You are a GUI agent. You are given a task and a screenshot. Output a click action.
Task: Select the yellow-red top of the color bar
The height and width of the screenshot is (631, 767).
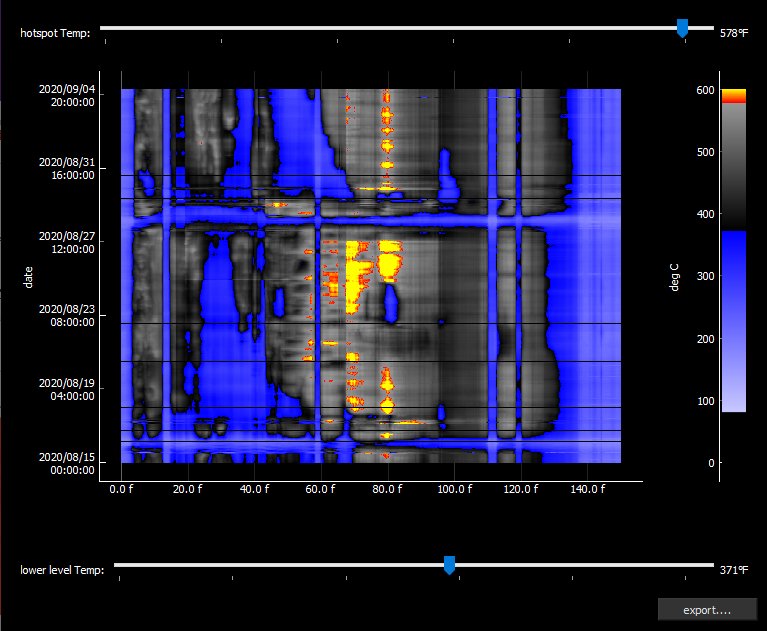733,95
